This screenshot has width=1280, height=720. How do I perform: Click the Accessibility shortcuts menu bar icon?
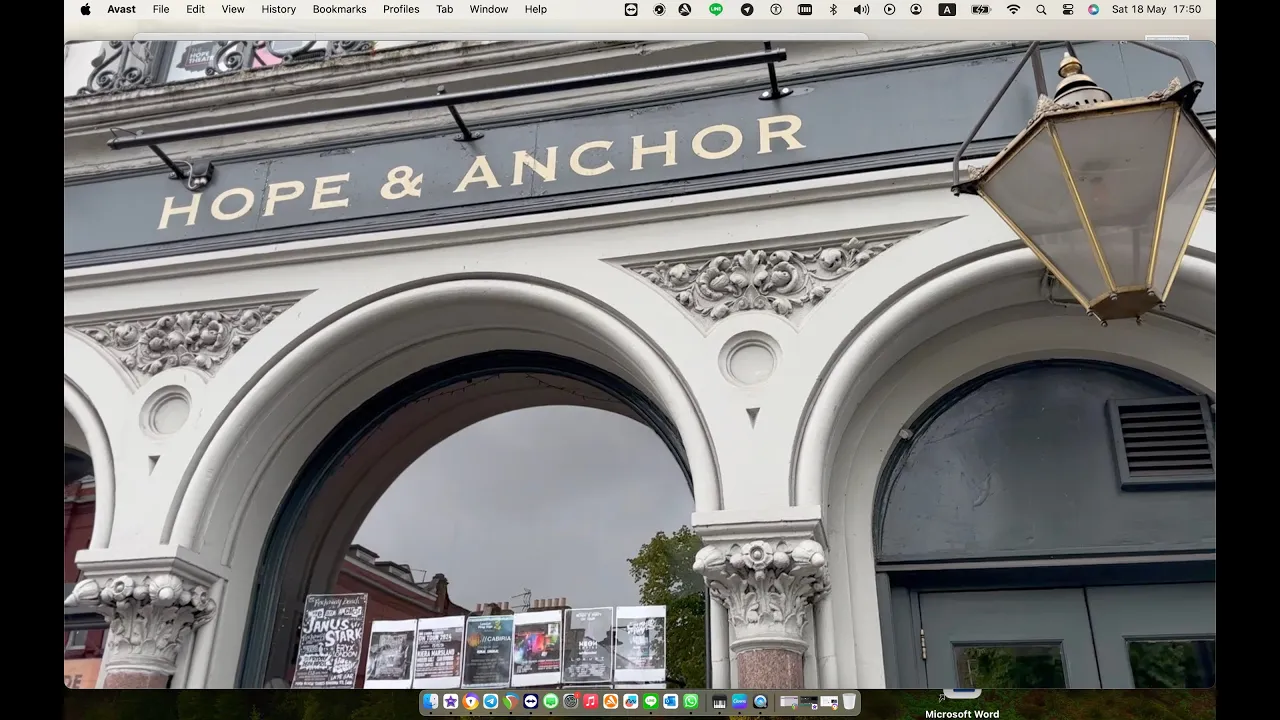click(776, 9)
